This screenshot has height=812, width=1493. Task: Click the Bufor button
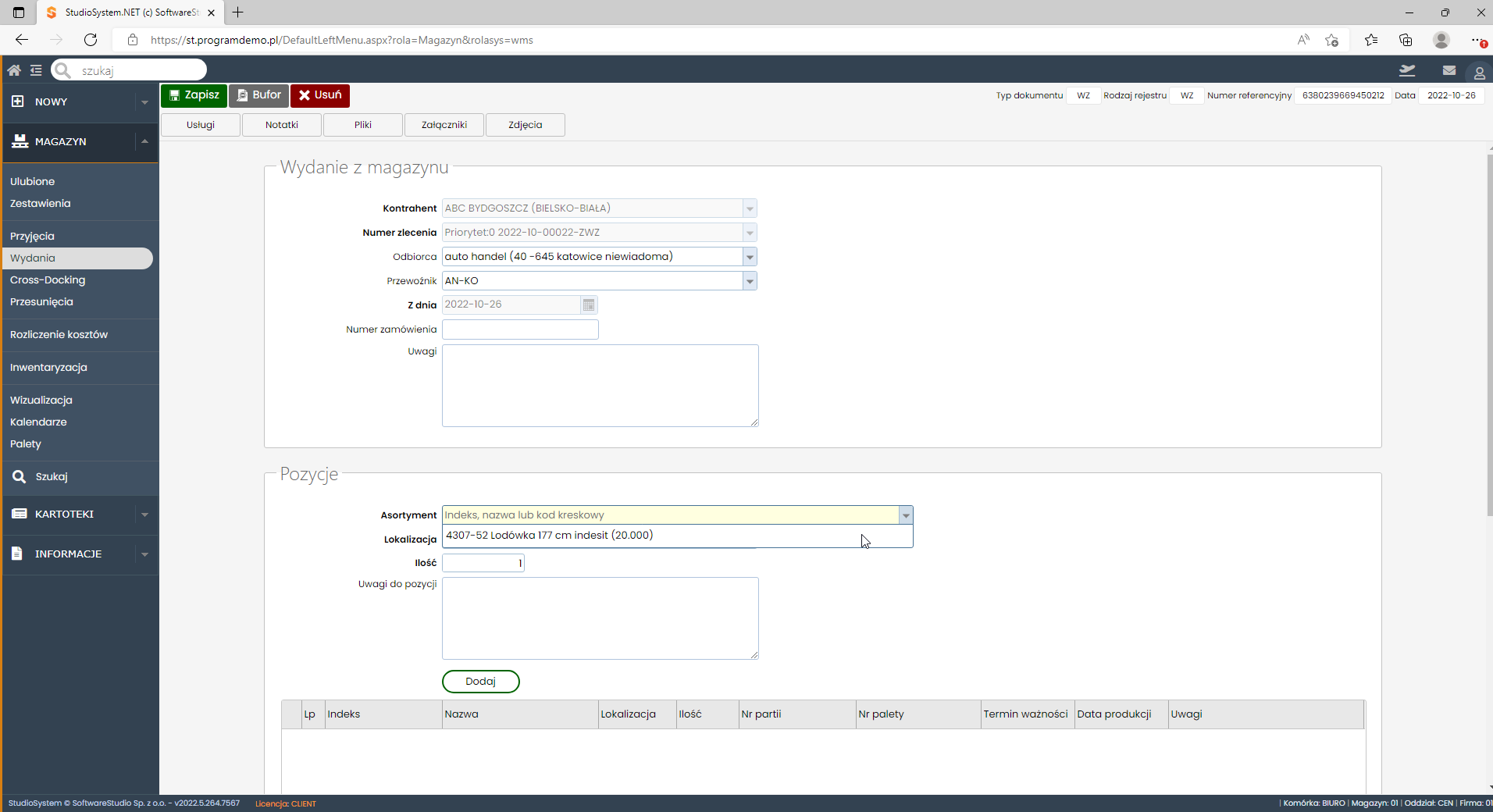coord(259,95)
